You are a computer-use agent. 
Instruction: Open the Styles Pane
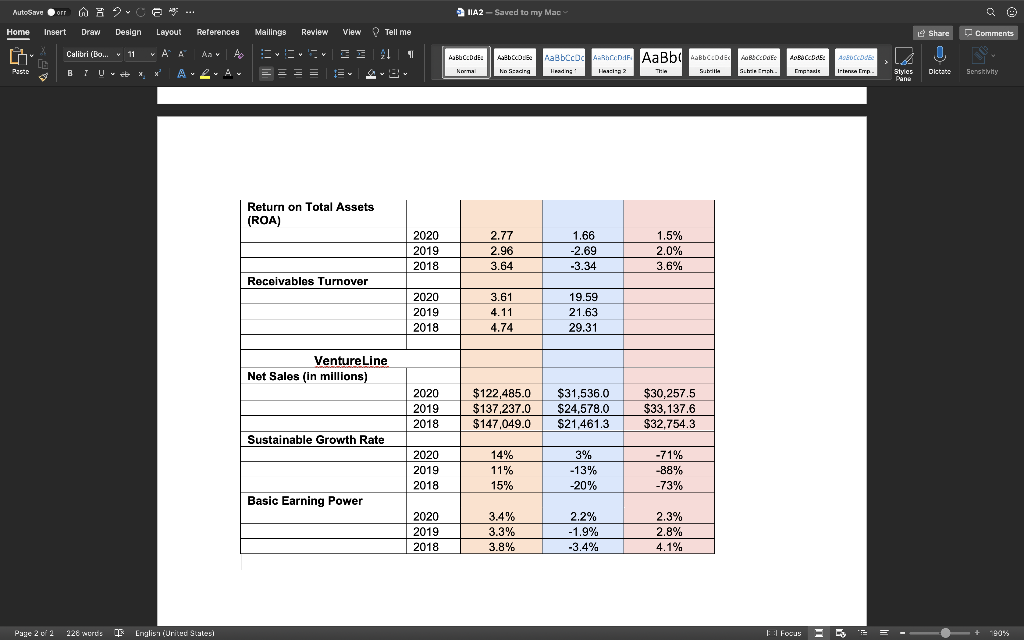[903, 63]
